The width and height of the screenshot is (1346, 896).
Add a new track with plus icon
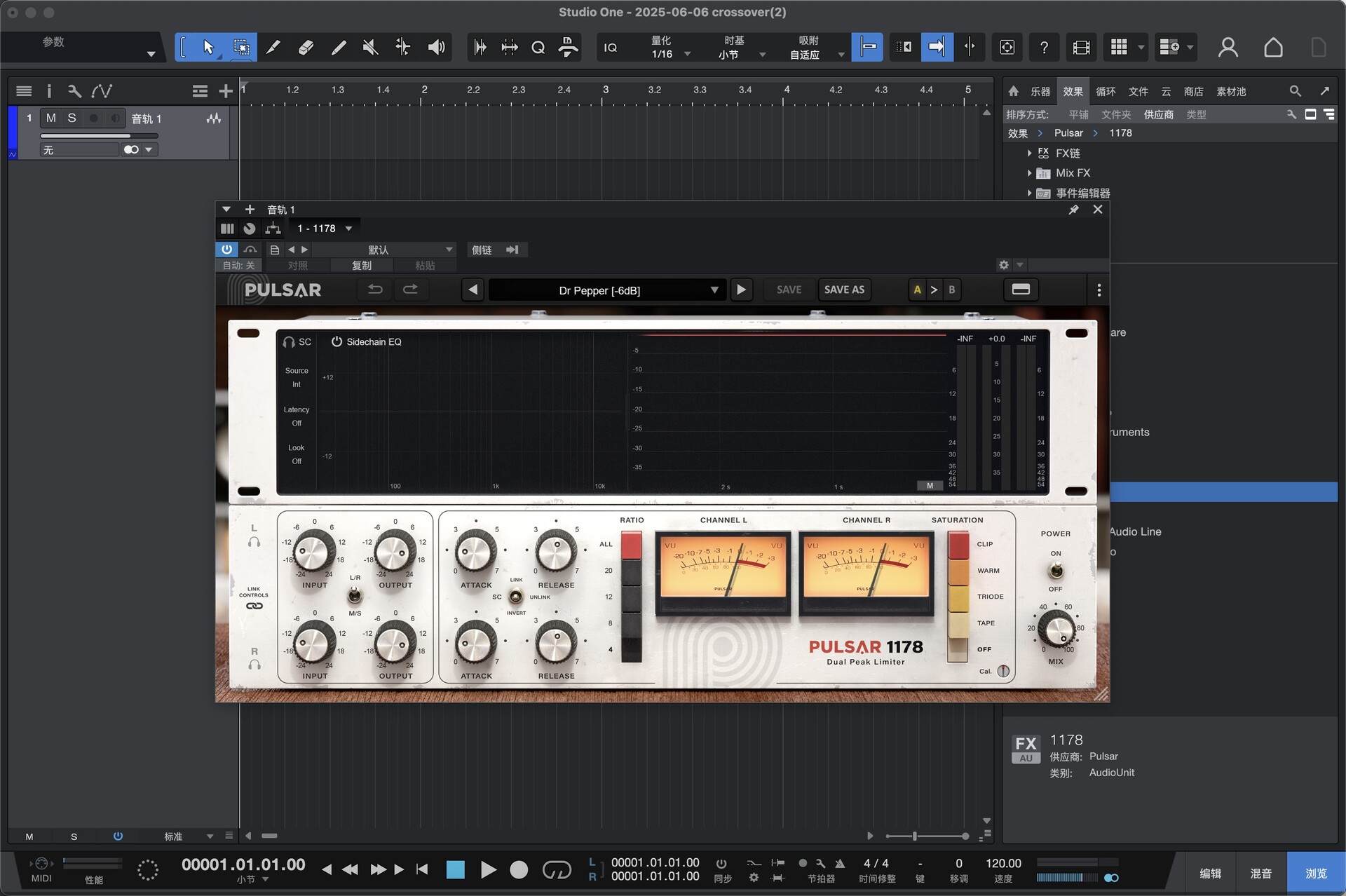(225, 91)
